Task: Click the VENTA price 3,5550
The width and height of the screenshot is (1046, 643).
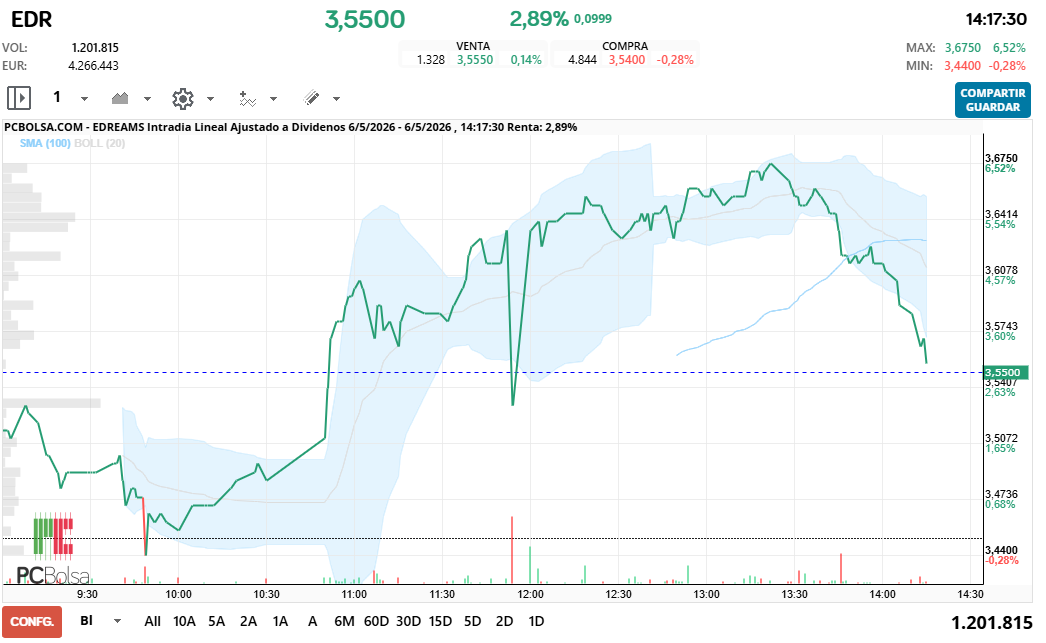Action: 475,59
